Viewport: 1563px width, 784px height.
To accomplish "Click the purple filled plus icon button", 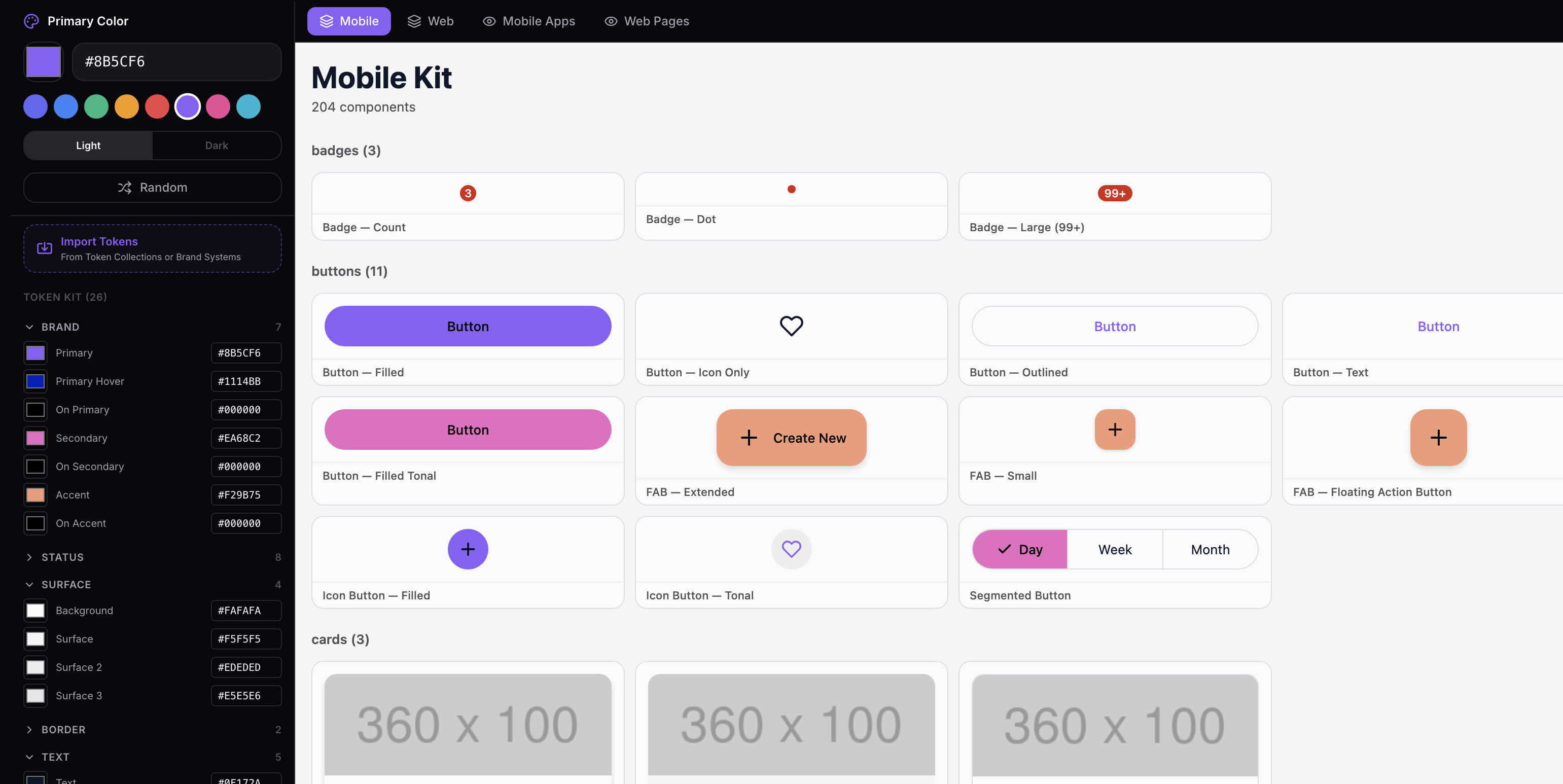I will pyautogui.click(x=467, y=549).
